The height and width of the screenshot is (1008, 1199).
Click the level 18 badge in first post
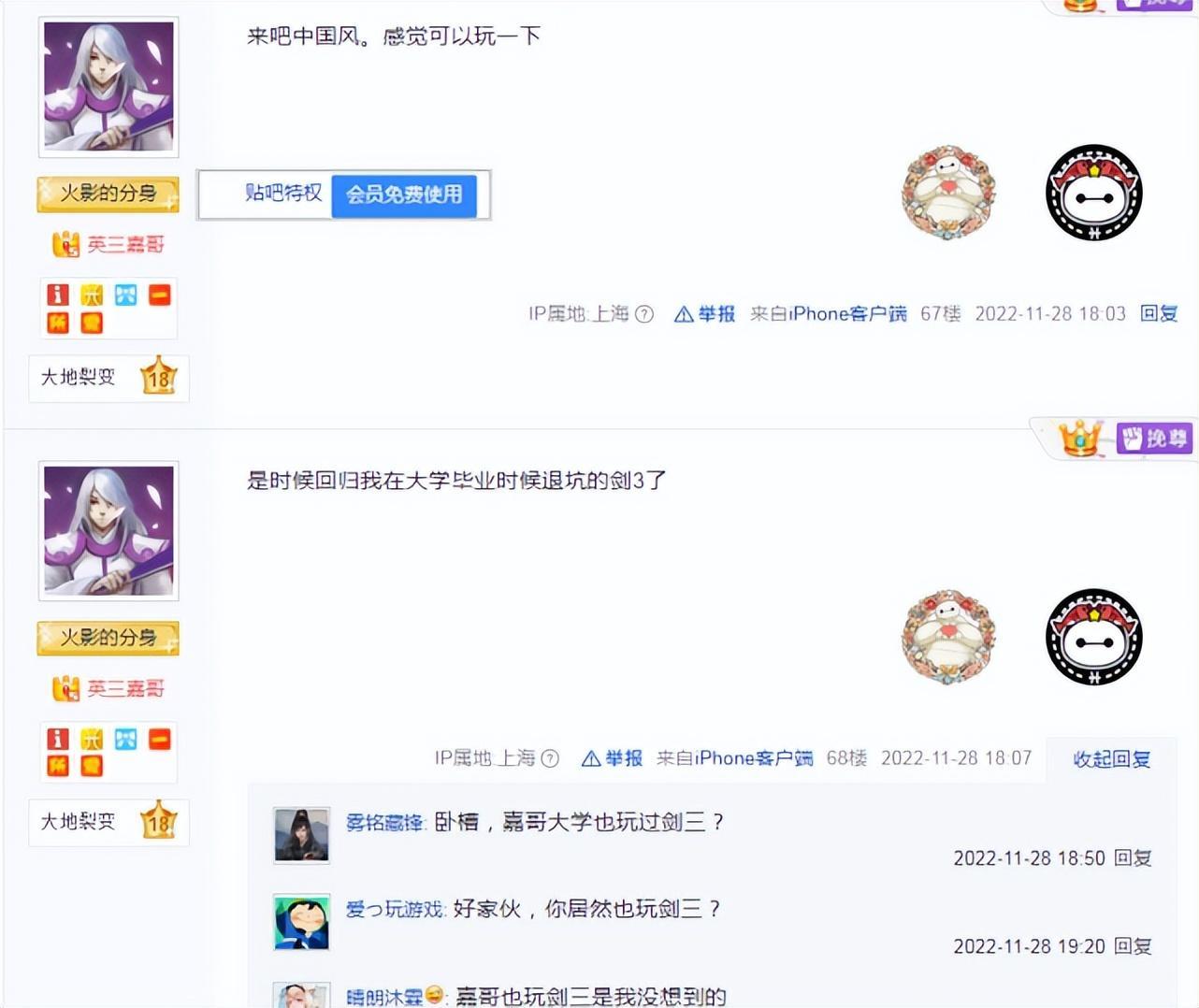click(158, 376)
